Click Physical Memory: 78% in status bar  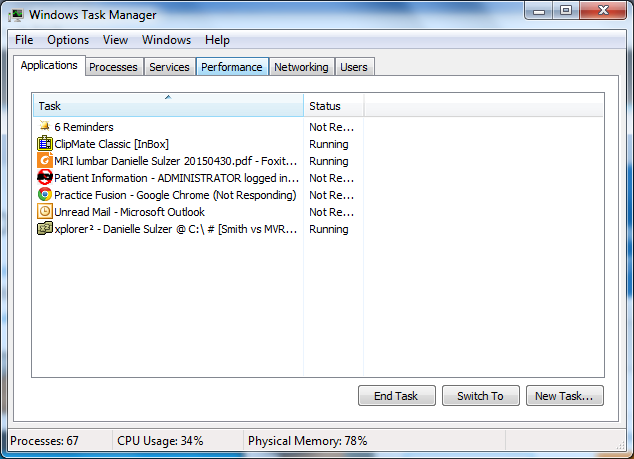point(307,440)
